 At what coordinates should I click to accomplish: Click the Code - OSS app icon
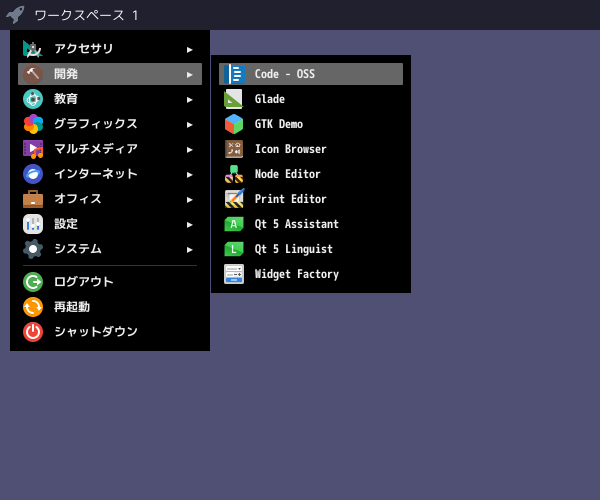234,74
